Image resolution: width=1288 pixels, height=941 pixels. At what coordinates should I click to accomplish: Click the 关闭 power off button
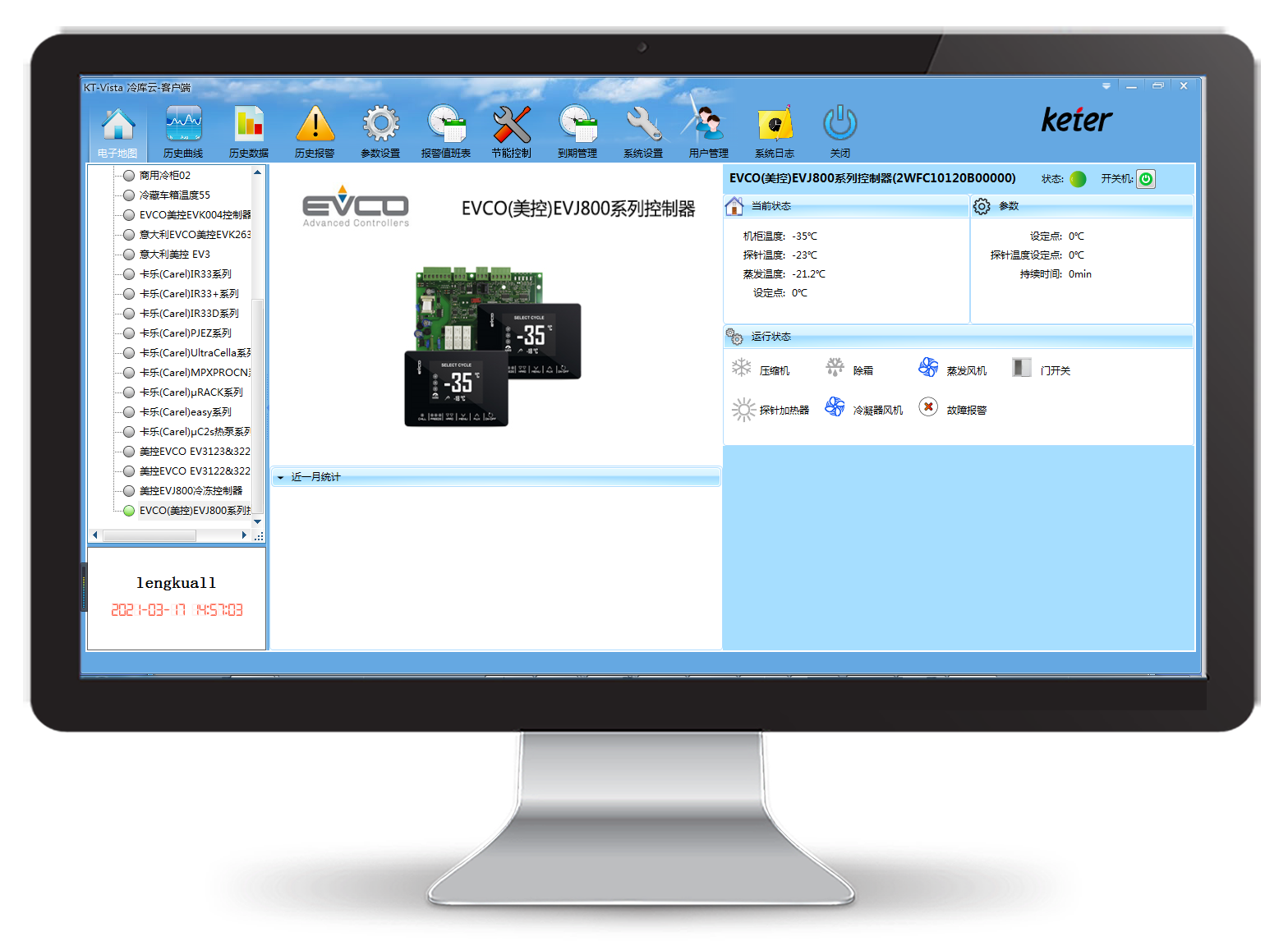click(x=840, y=131)
